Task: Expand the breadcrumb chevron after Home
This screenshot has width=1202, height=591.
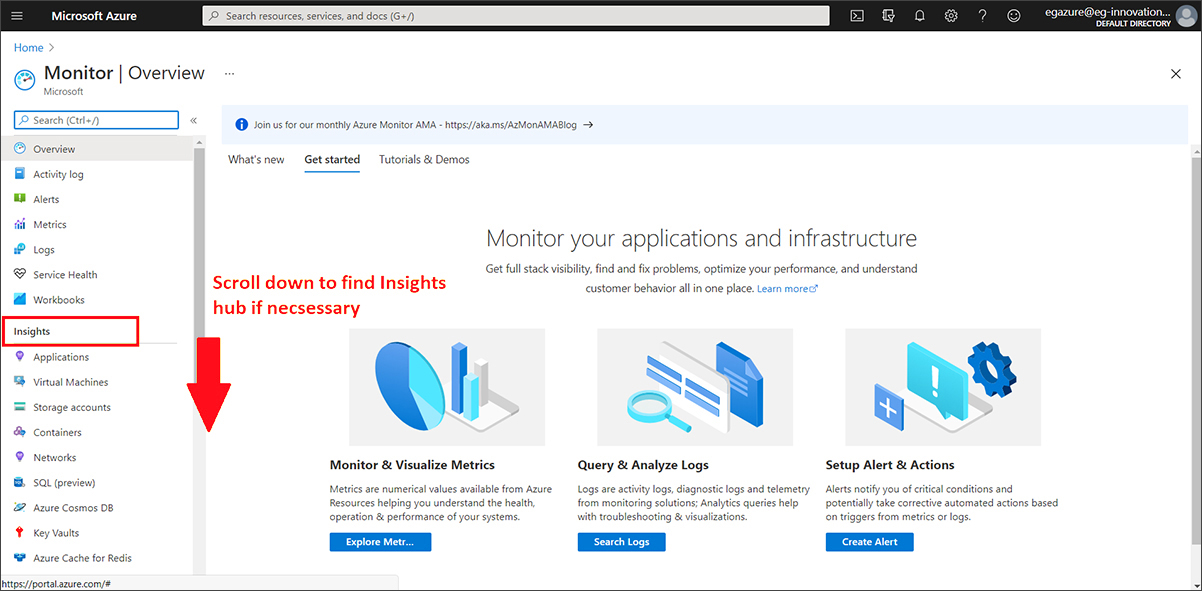Action: coord(51,47)
